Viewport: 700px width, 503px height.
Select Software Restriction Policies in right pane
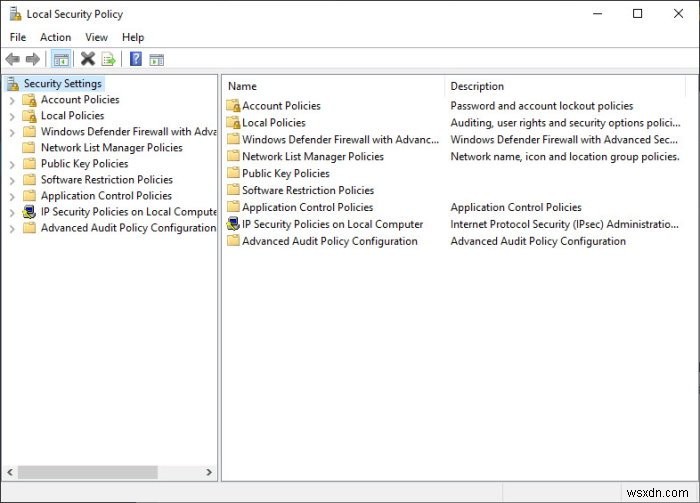click(307, 190)
